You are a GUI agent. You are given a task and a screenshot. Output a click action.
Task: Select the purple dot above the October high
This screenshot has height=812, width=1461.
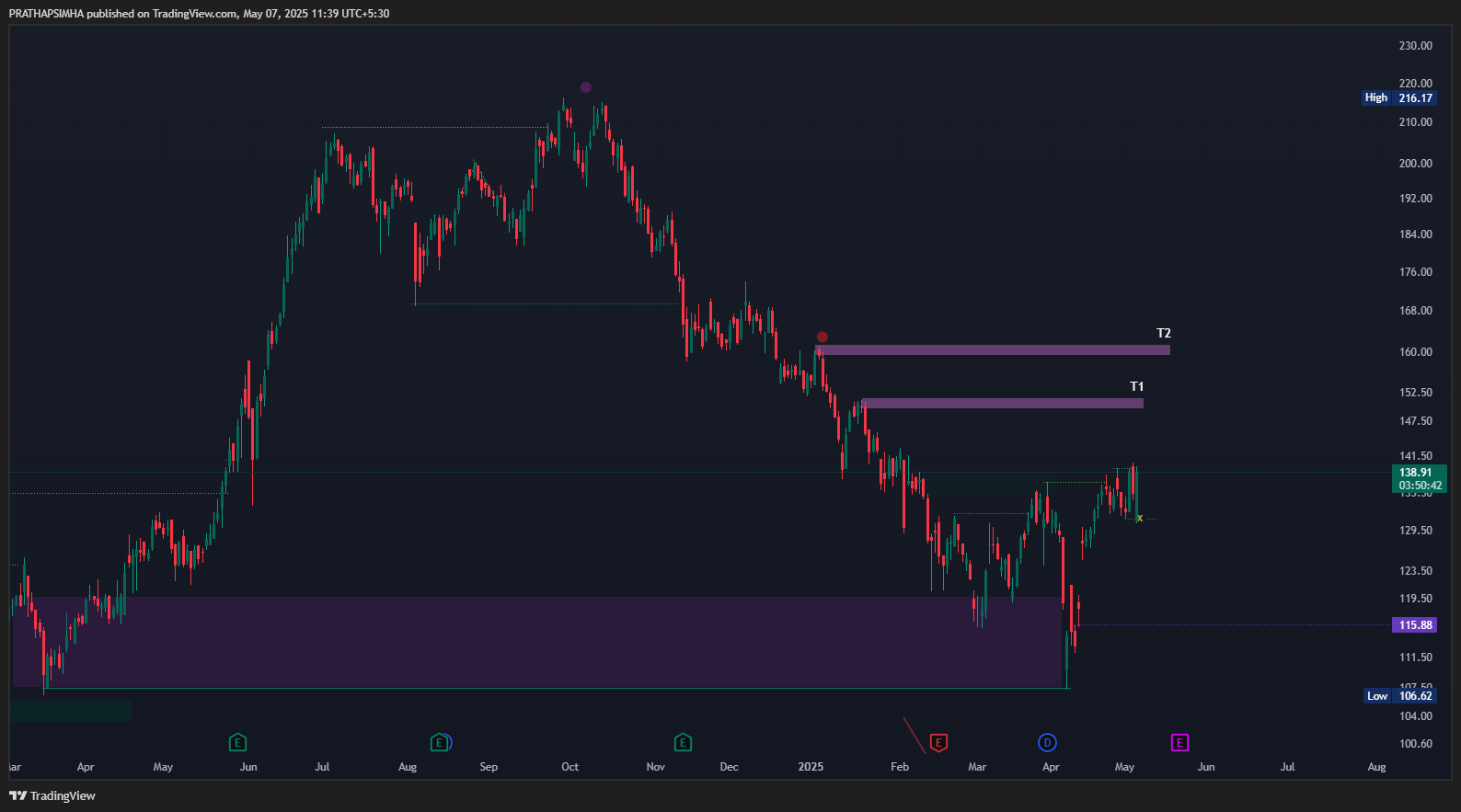pyautogui.click(x=586, y=87)
